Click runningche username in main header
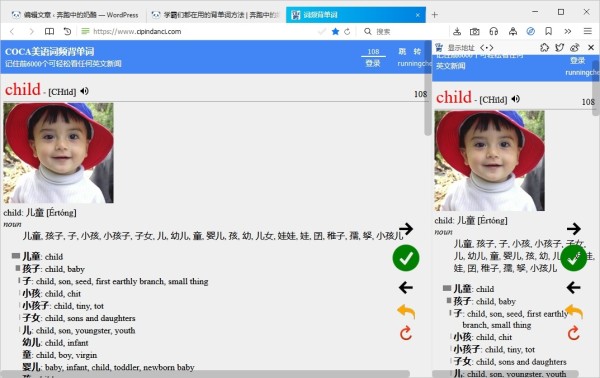The width and height of the screenshot is (600, 378). (x=414, y=64)
